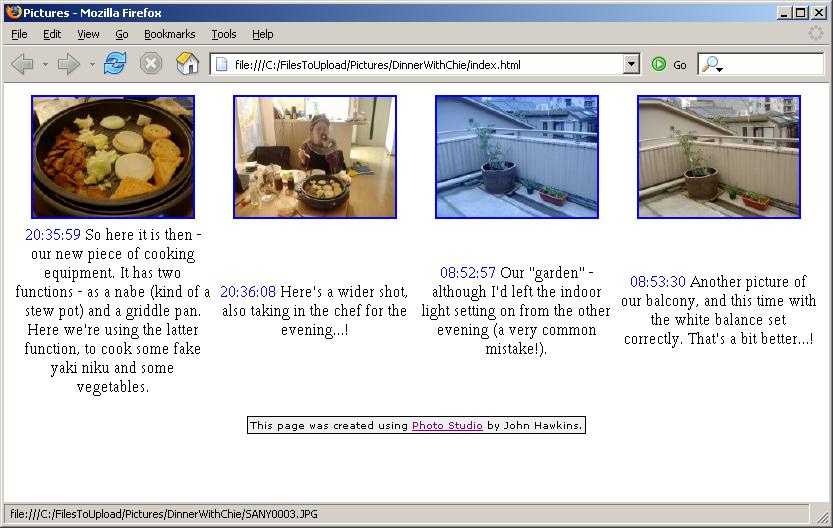Image resolution: width=833 pixels, height=528 pixels.
Task: Click the caption text 'evening...!'
Action: tap(314, 330)
